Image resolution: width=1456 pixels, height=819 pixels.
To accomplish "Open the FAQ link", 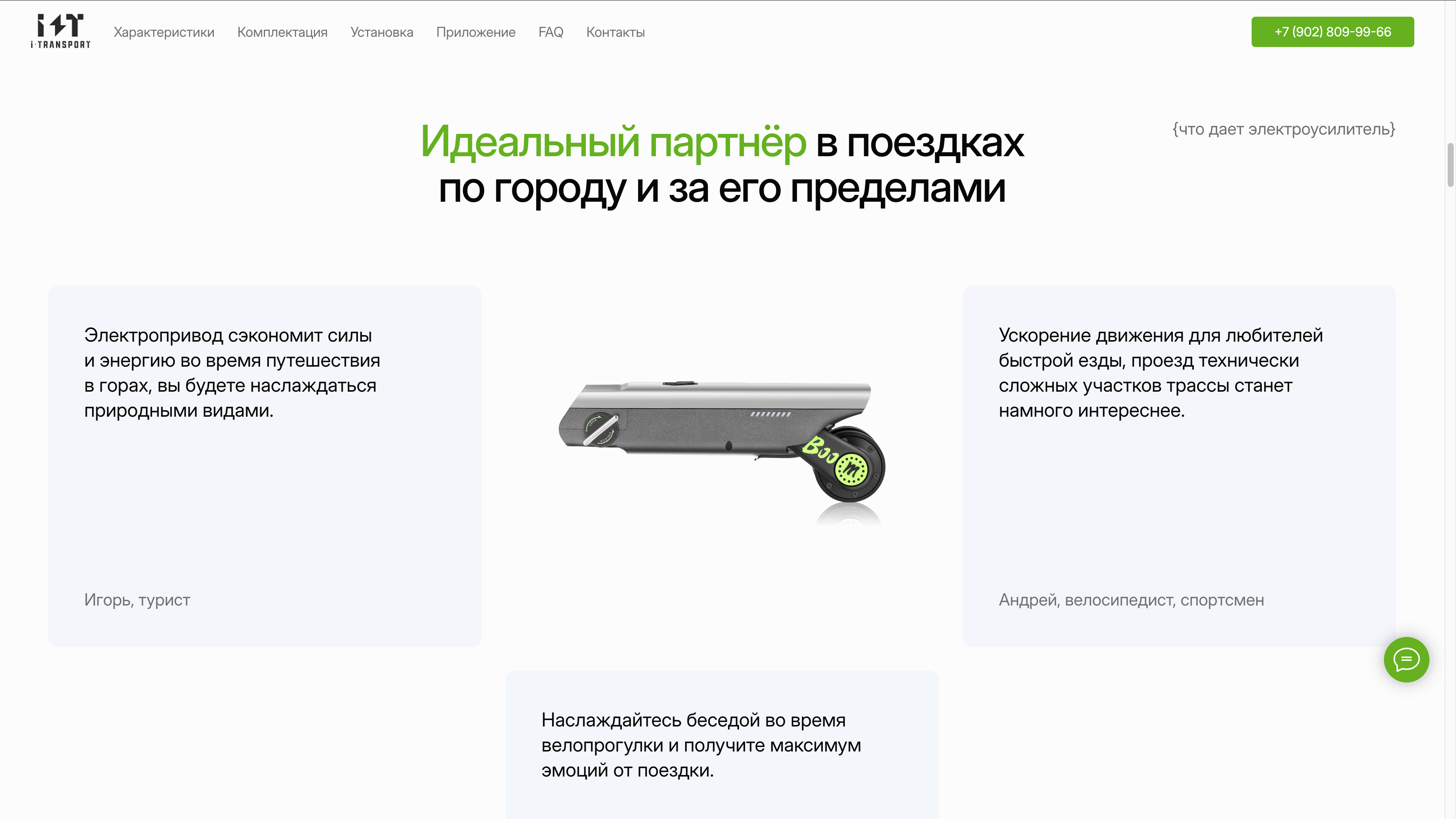I will coord(551,32).
